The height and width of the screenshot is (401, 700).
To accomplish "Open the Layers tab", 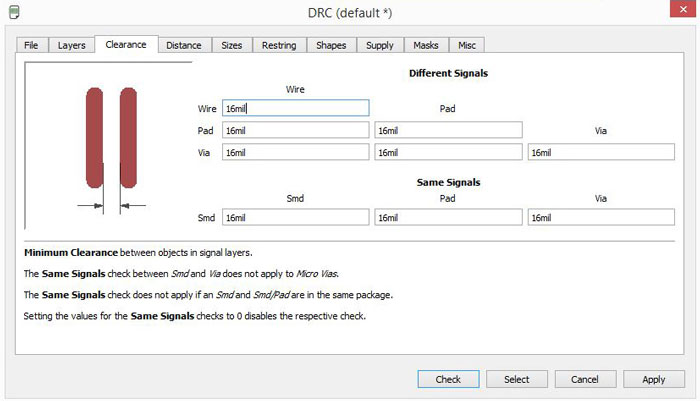I will point(71,46).
